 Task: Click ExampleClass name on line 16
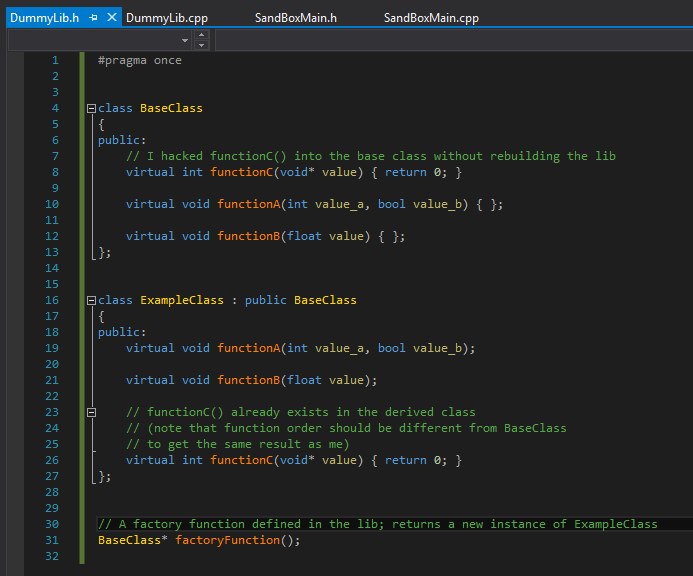click(182, 301)
